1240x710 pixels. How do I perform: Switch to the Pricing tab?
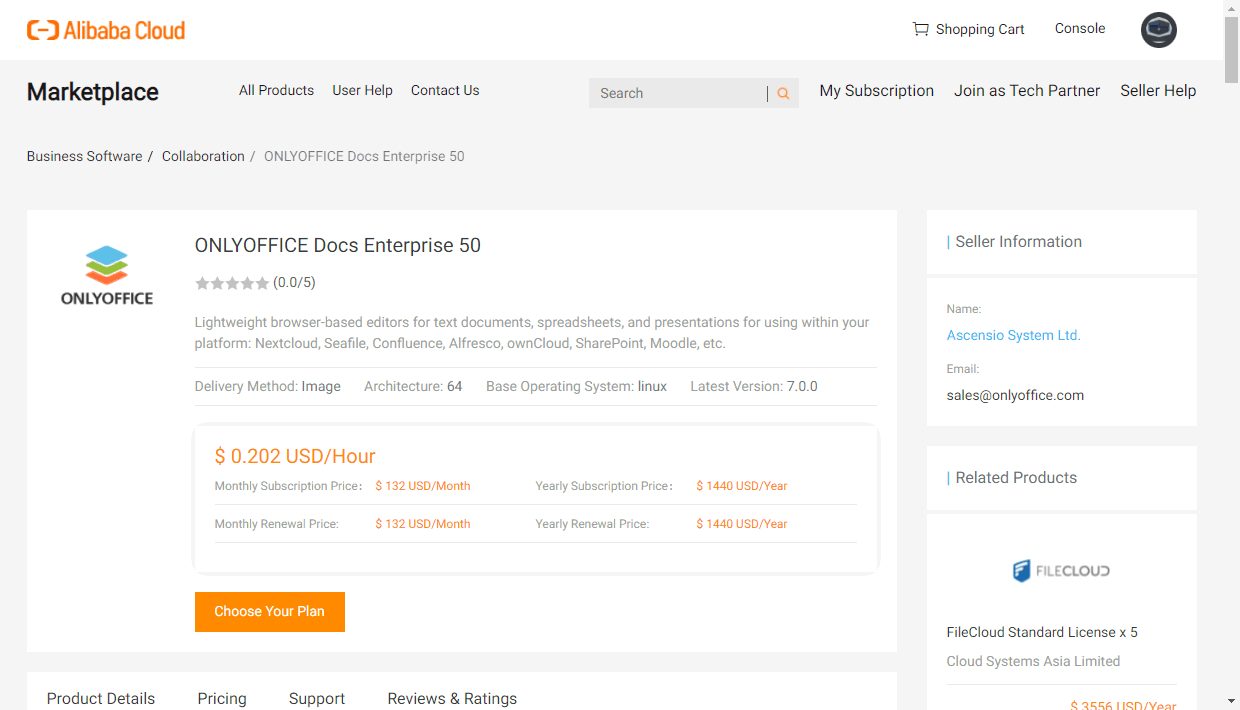click(222, 698)
